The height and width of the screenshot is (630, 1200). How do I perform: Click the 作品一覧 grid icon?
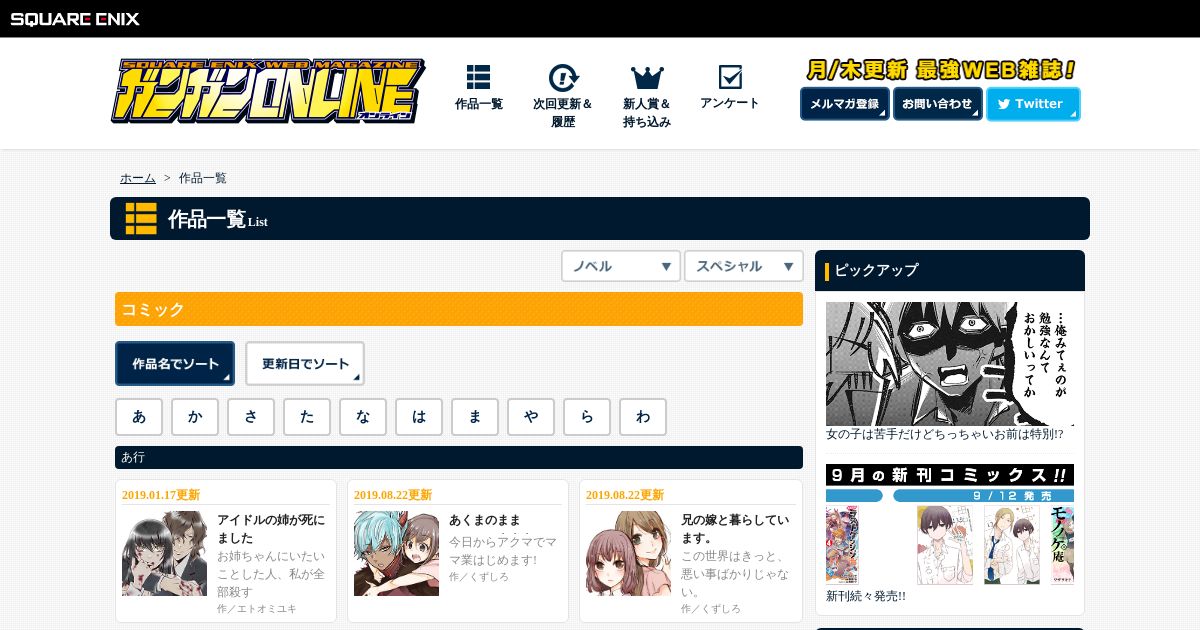478,77
